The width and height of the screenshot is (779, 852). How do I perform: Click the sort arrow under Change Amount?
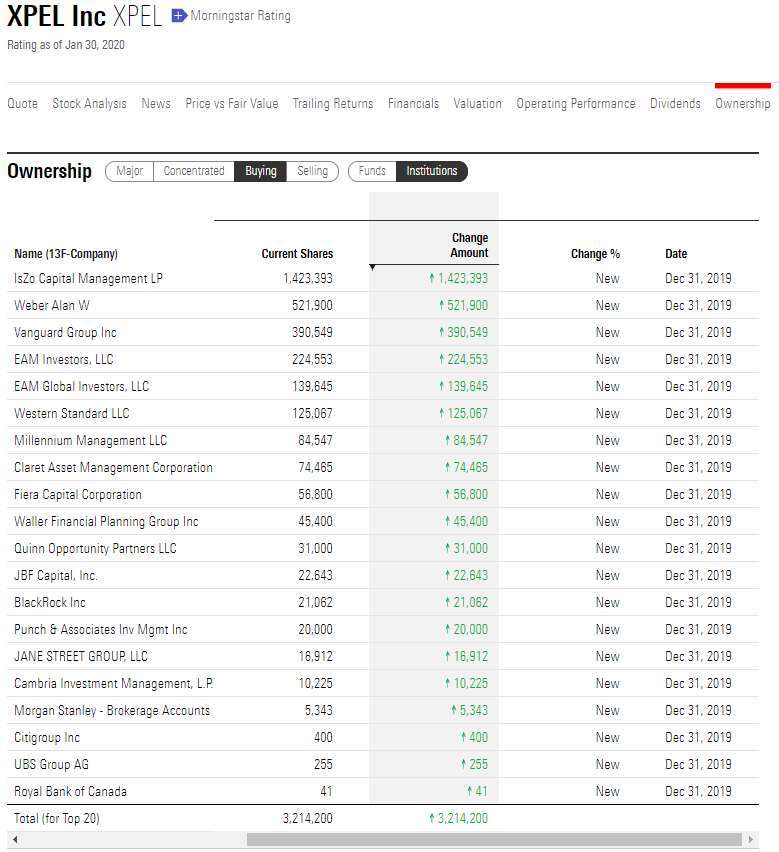[x=372, y=267]
